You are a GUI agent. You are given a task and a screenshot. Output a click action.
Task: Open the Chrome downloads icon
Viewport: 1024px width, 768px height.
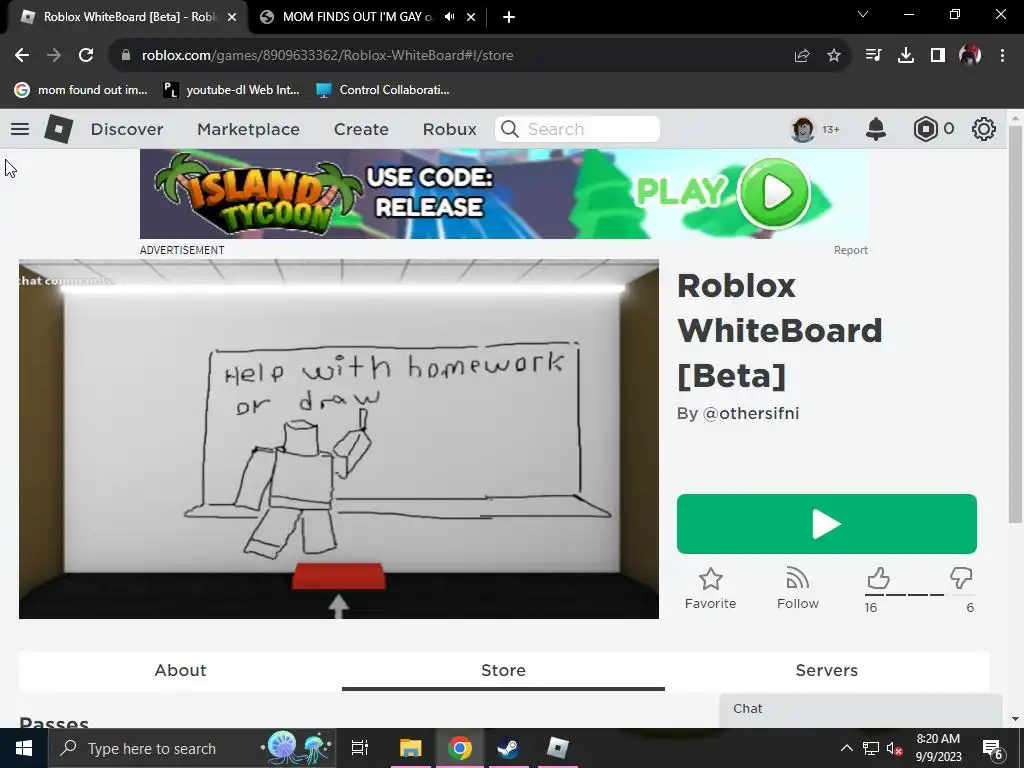(905, 56)
